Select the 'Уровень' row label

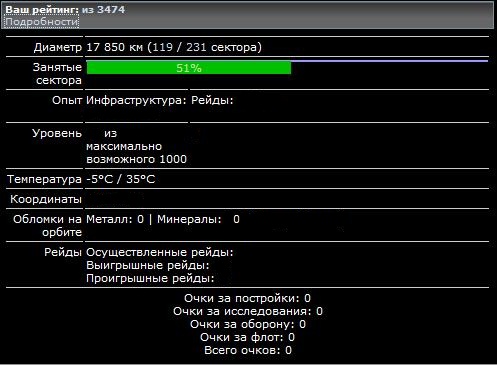point(57,133)
